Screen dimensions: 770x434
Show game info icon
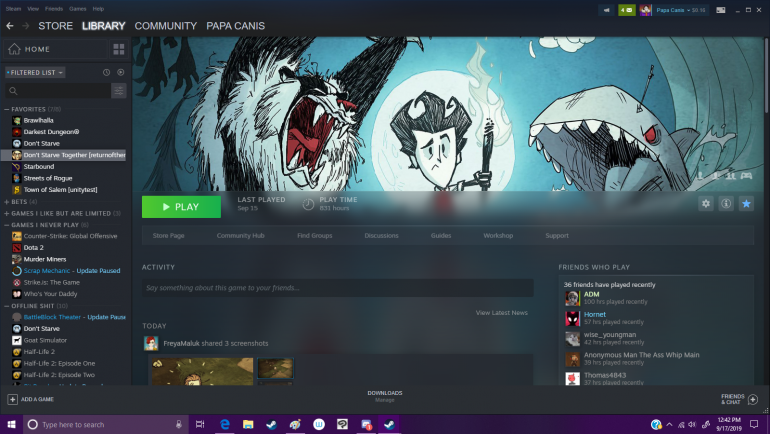tap(726, 203)
